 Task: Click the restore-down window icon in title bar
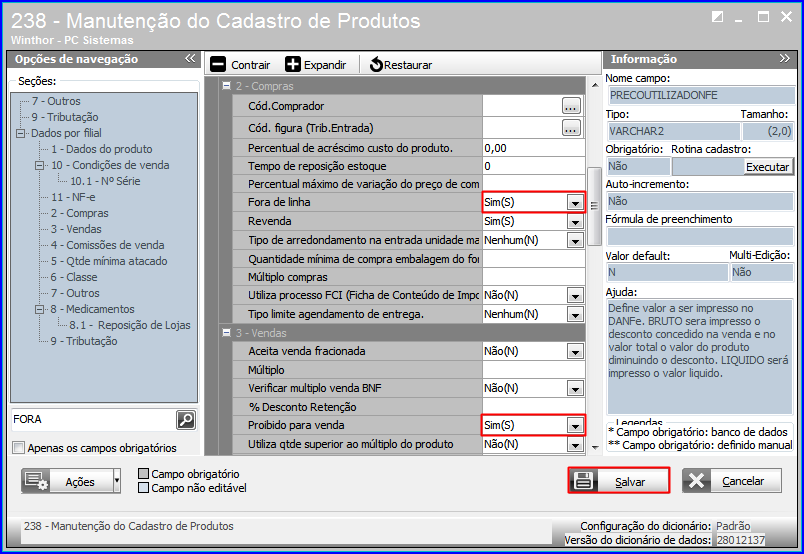(x=717, y=17)
